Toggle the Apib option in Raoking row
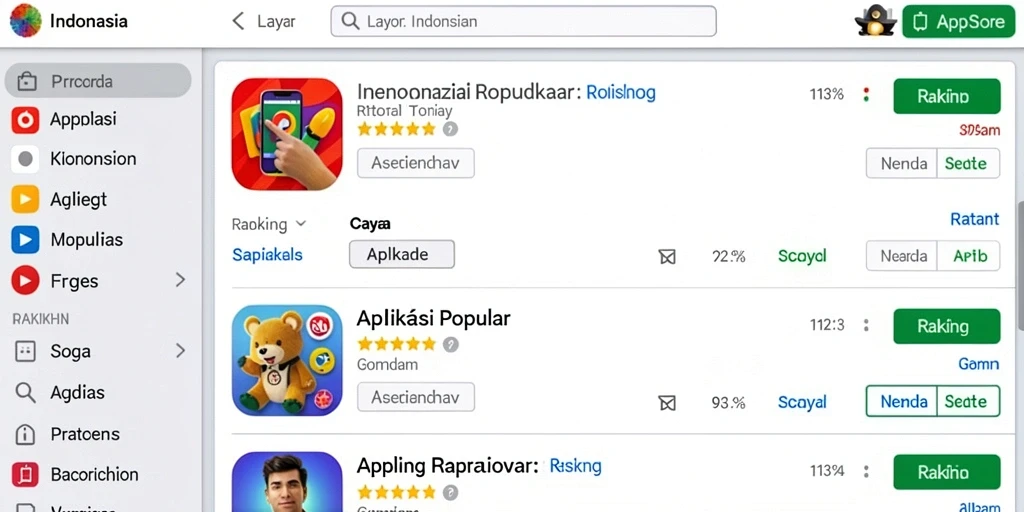 pos(968,256)
